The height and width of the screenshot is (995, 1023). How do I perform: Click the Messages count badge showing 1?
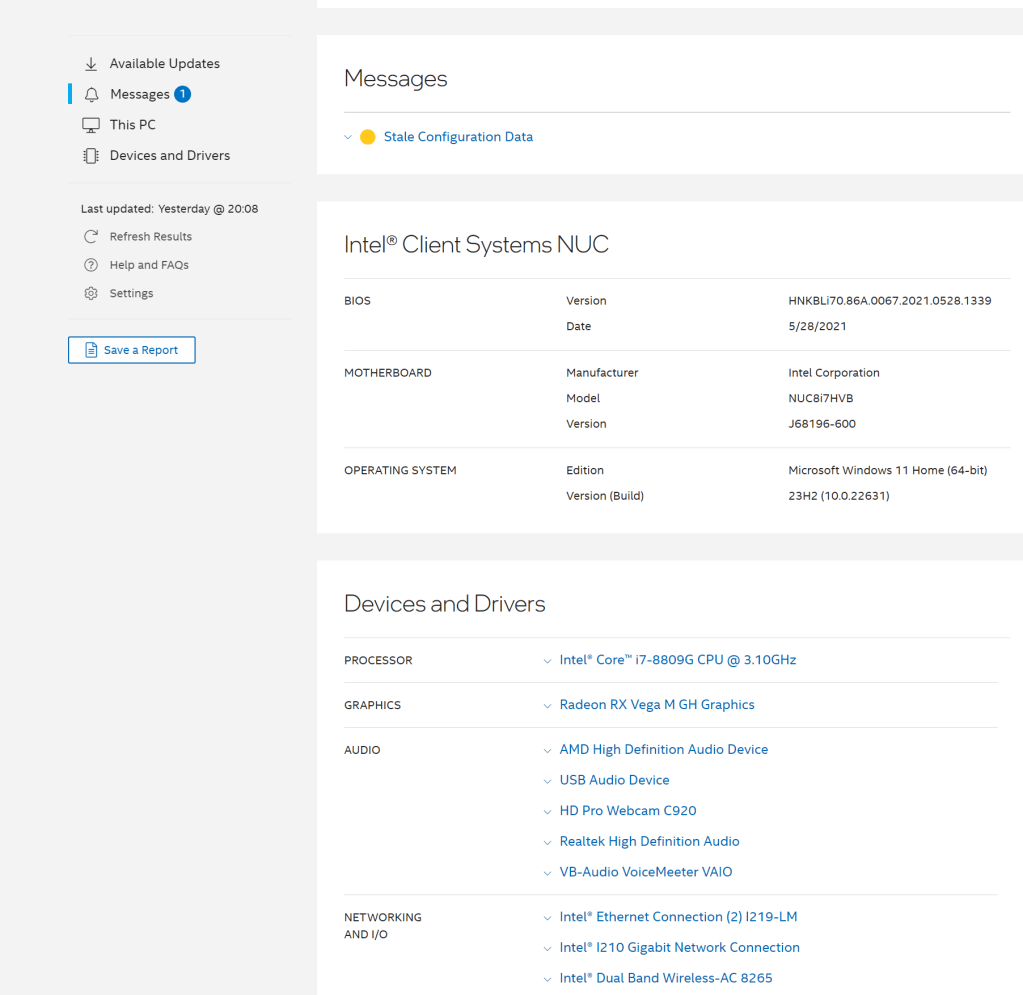[x=183, y=94]
